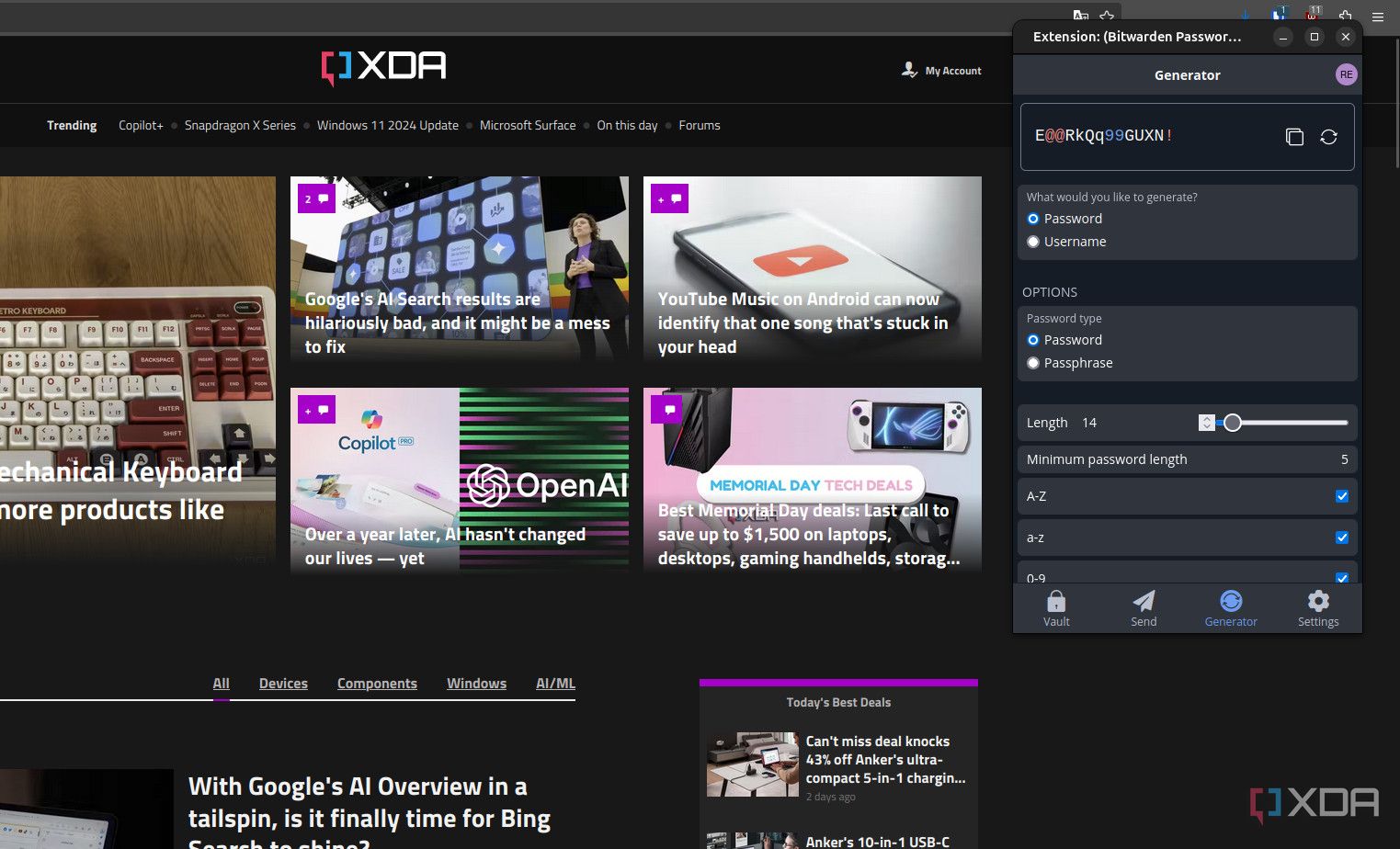Image resolution: width=1400 pixels, height=849 pixels.
Task: Toggle the 0-9 numbers checkbox
Action: (1342, 578)
